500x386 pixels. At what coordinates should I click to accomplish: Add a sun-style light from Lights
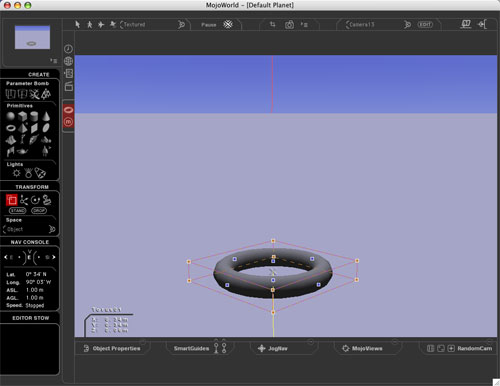coord(16,173)
